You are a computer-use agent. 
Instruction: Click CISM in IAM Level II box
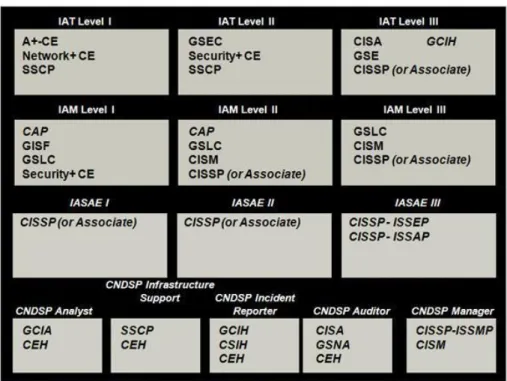coord(203,160)
